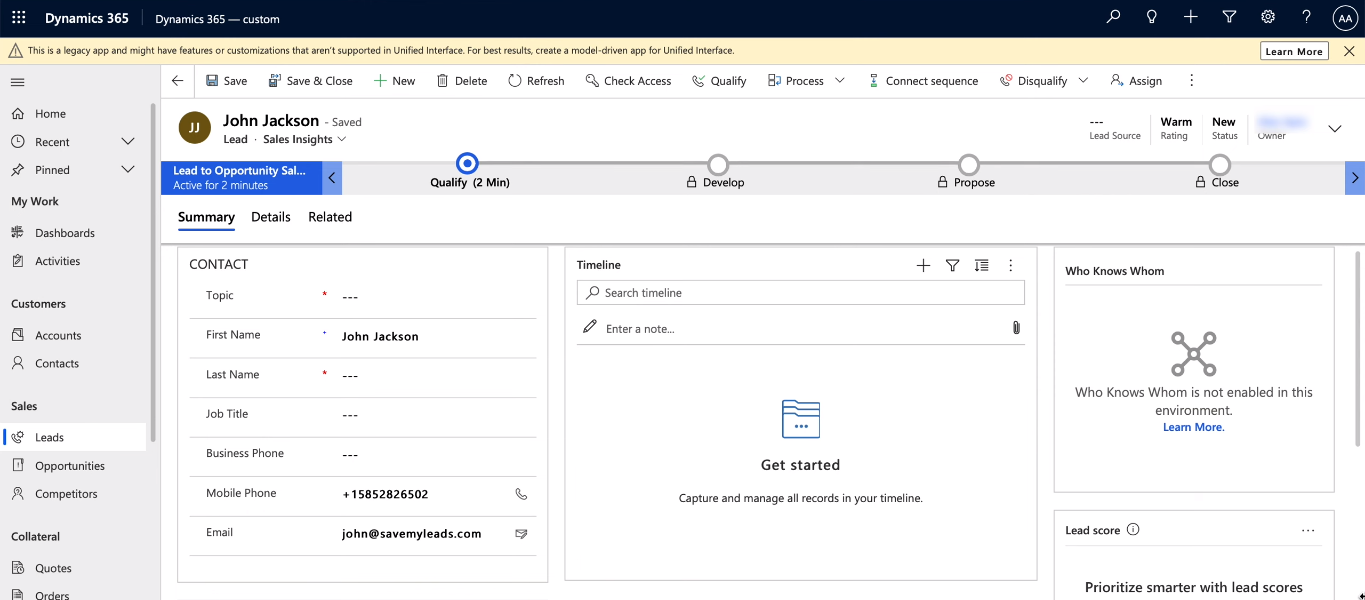Go back with the arrow button
This screenshot has height=600, width=1365.
click(178, 81)
